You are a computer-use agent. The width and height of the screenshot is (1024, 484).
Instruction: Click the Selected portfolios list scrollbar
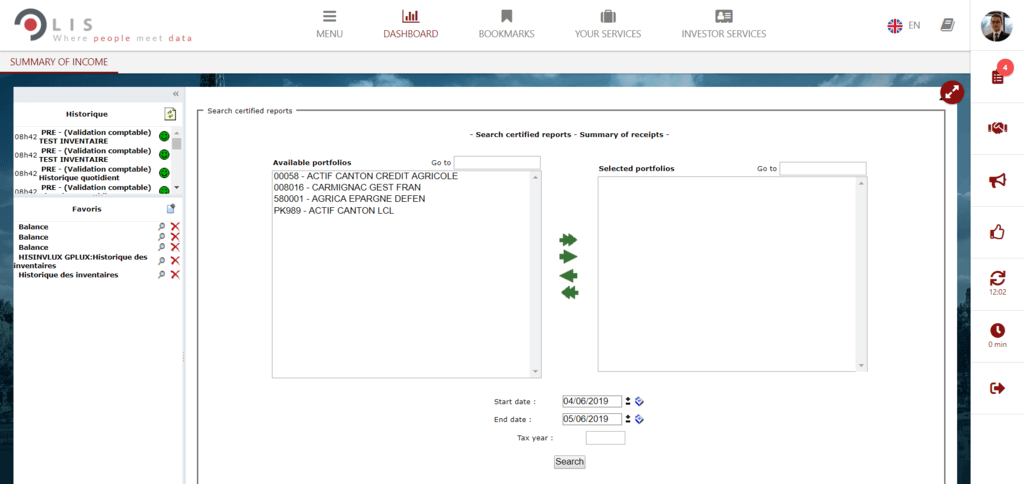tap(862, 274)
